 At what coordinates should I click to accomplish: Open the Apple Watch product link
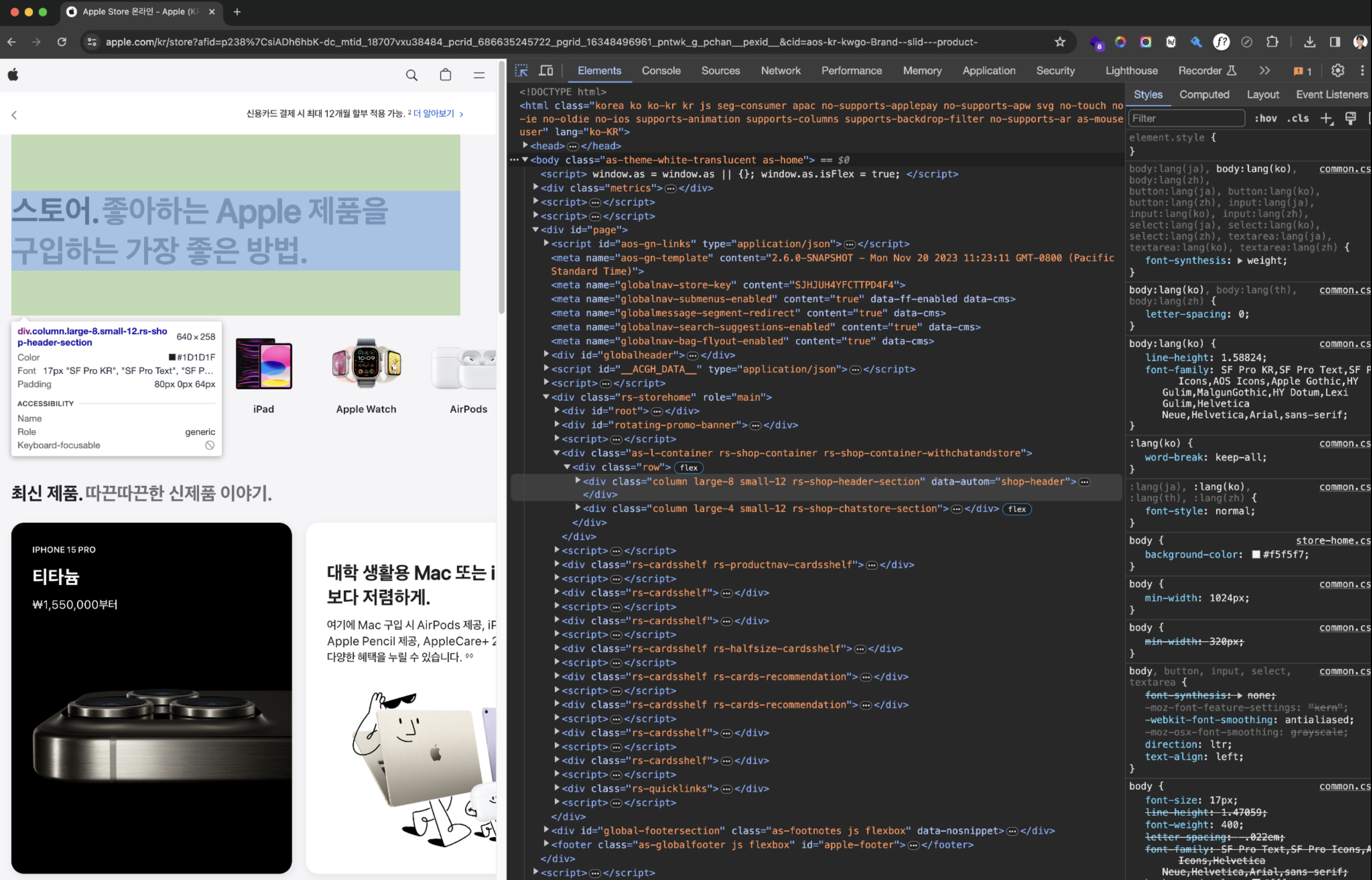[366, 375]
